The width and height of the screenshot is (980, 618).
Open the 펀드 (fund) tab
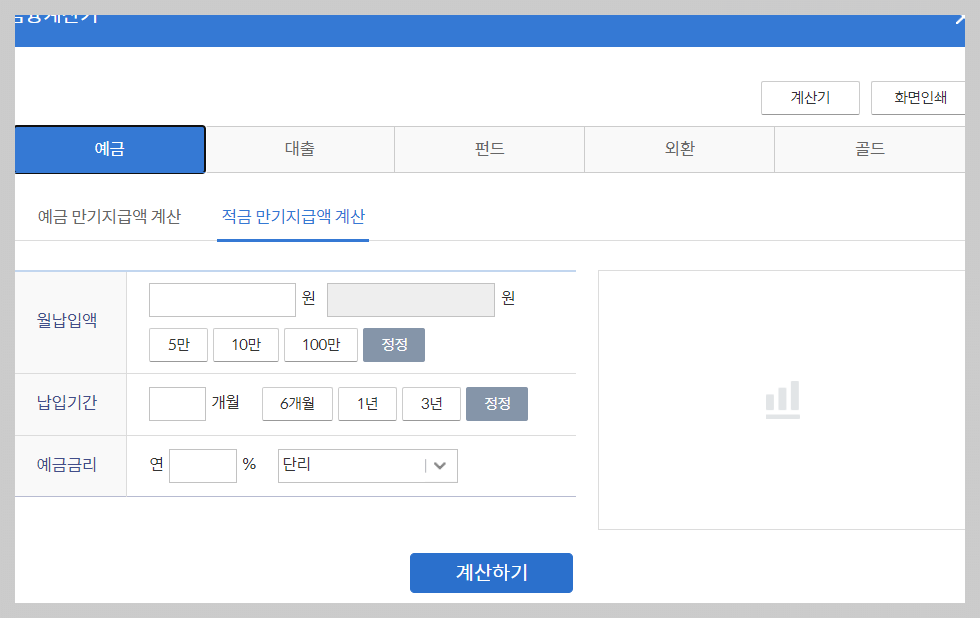489,149
